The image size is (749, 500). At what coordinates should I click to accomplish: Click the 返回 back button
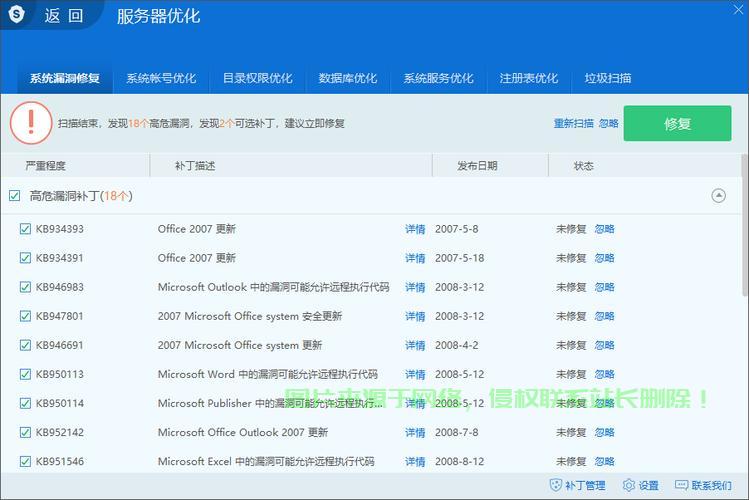67,15
